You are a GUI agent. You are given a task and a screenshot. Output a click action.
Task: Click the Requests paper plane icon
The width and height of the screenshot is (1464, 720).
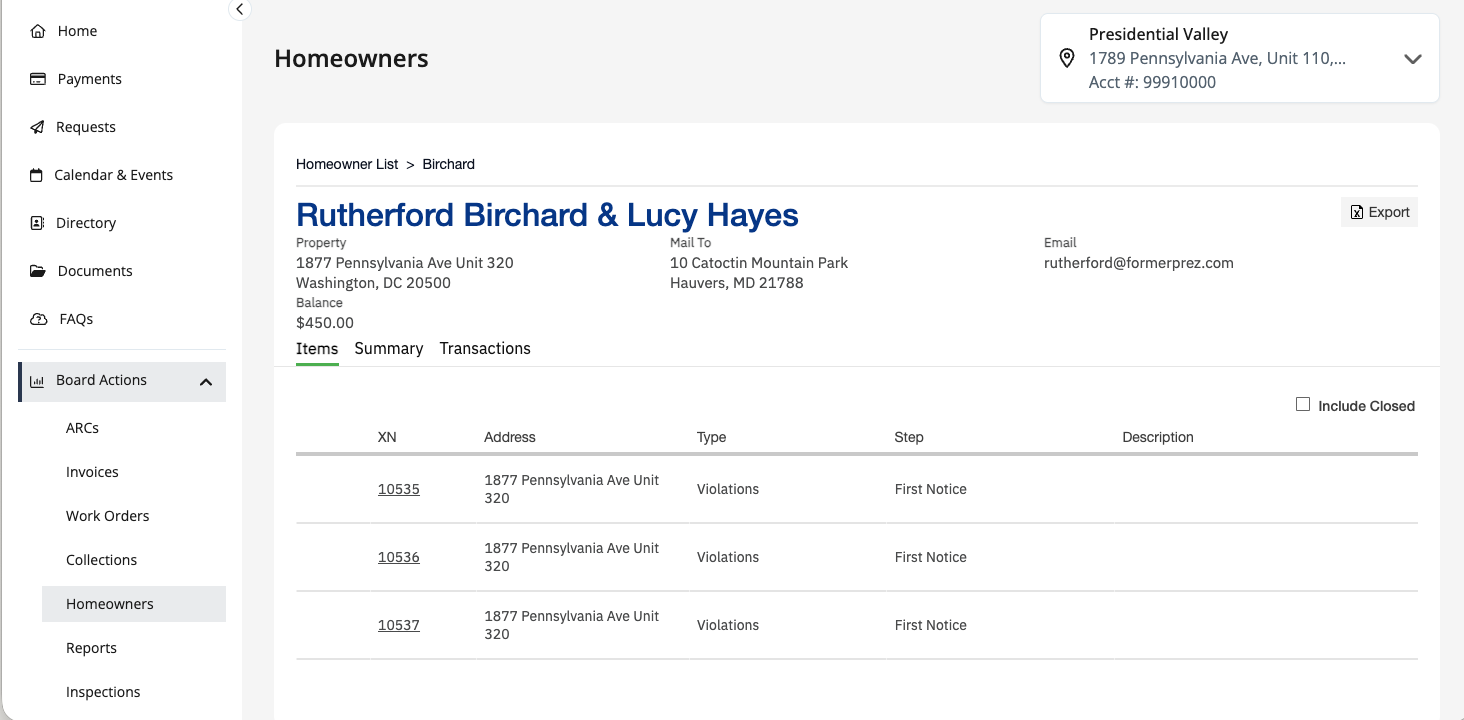point(38,127)
